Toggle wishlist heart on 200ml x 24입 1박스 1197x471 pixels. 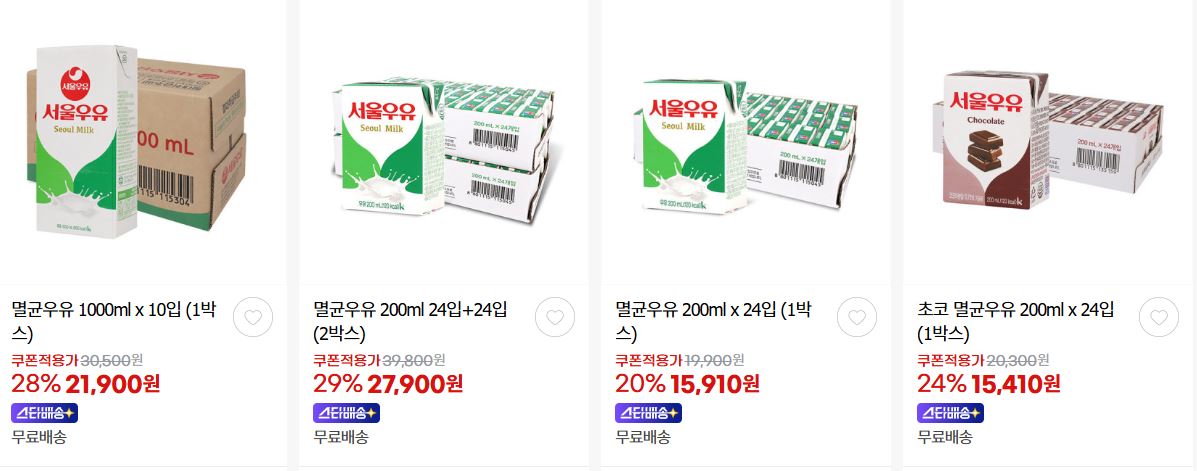[x=857, y=317]
